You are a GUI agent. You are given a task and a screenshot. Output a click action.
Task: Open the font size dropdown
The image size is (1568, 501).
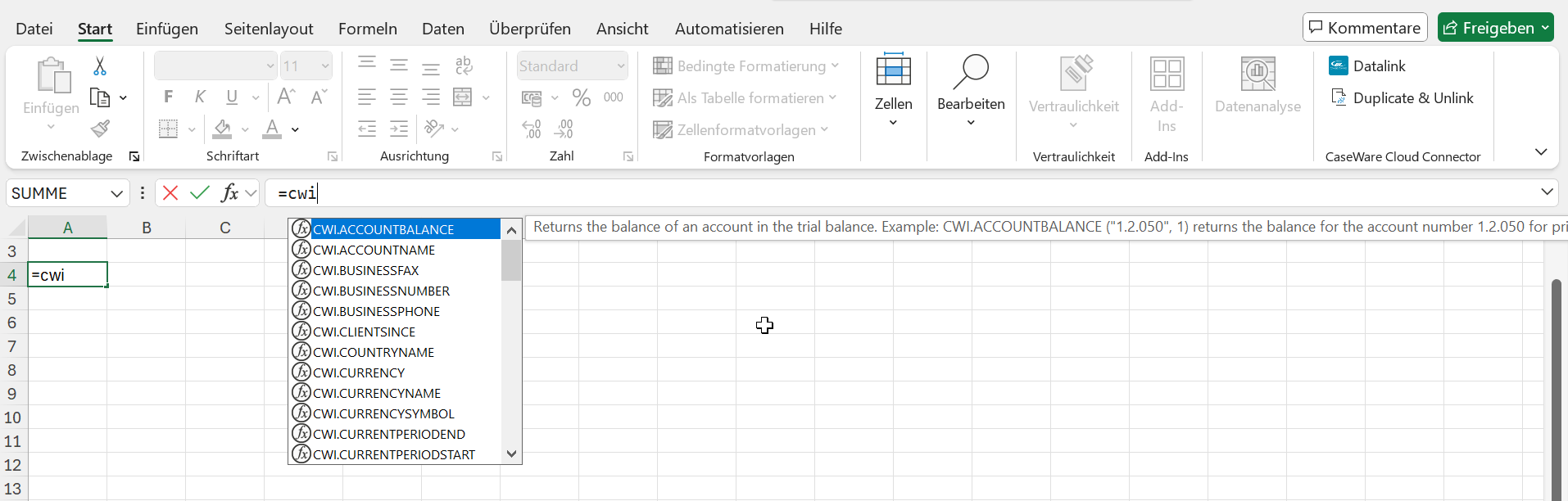tap(325, 65)
